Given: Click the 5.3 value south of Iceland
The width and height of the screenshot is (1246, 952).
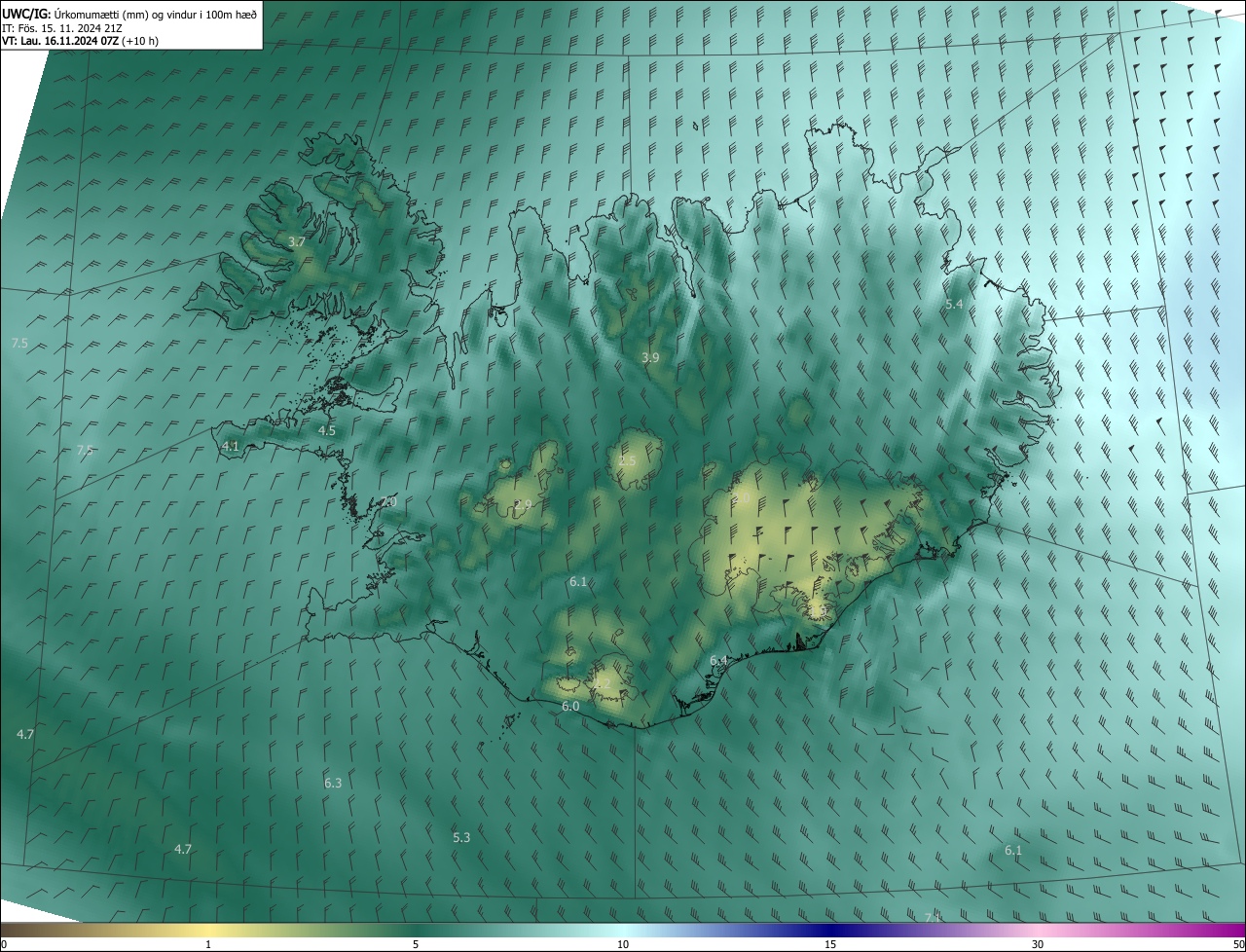Looking at the screenshot, I should 461,837.
